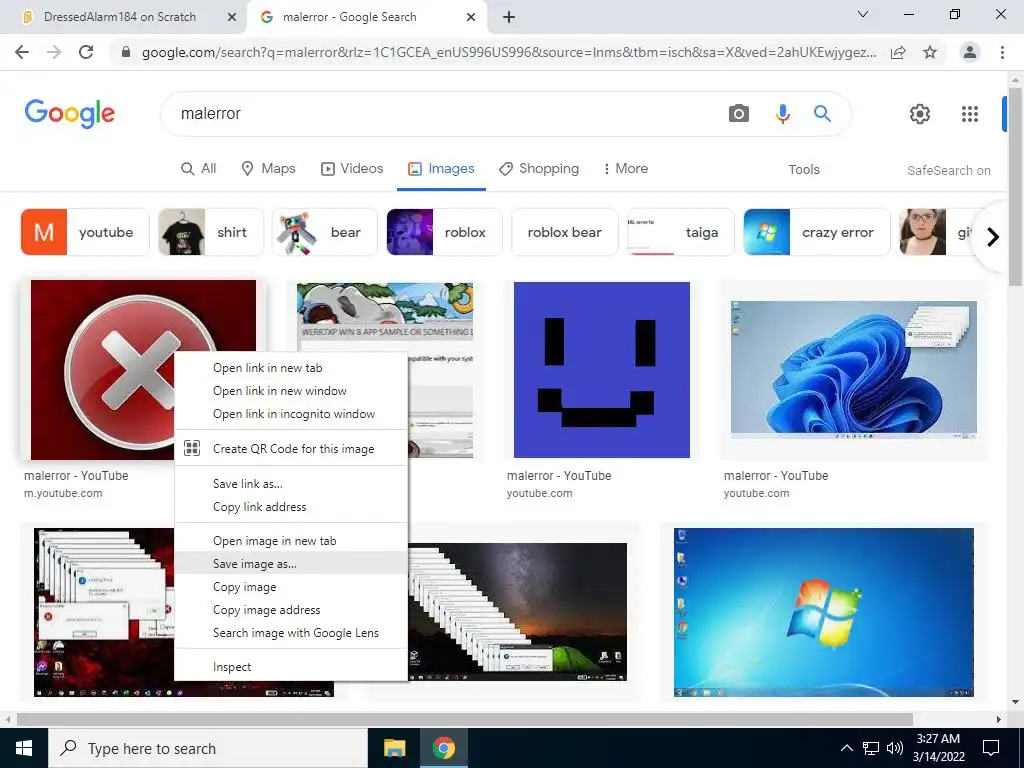The width and height of the screenshot is (1024, 768).
Task: Close the DressedAlarm184 on Scratch tab
Action: 232,17
